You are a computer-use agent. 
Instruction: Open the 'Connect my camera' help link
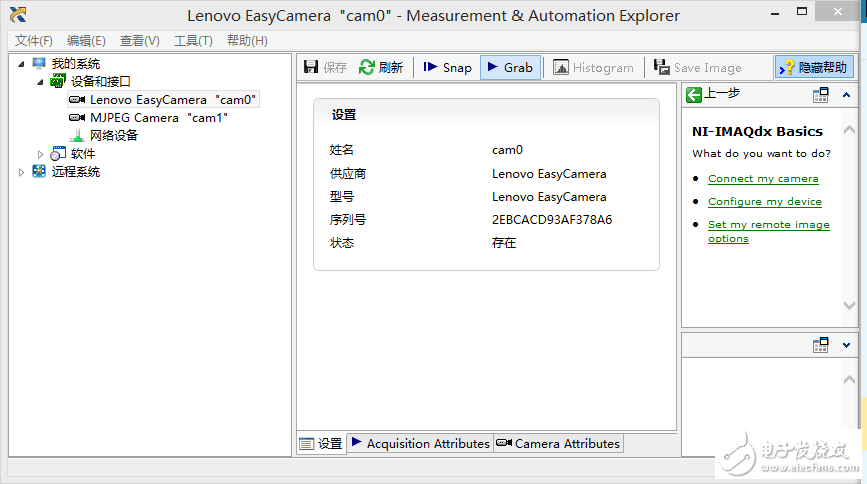click(763, 179)
